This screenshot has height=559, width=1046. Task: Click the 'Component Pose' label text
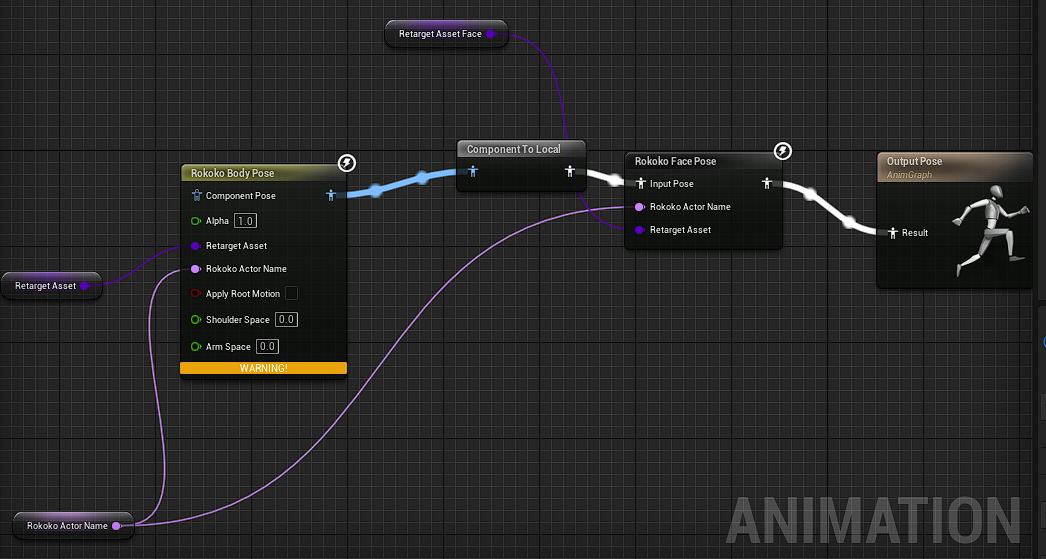(241, 196)
